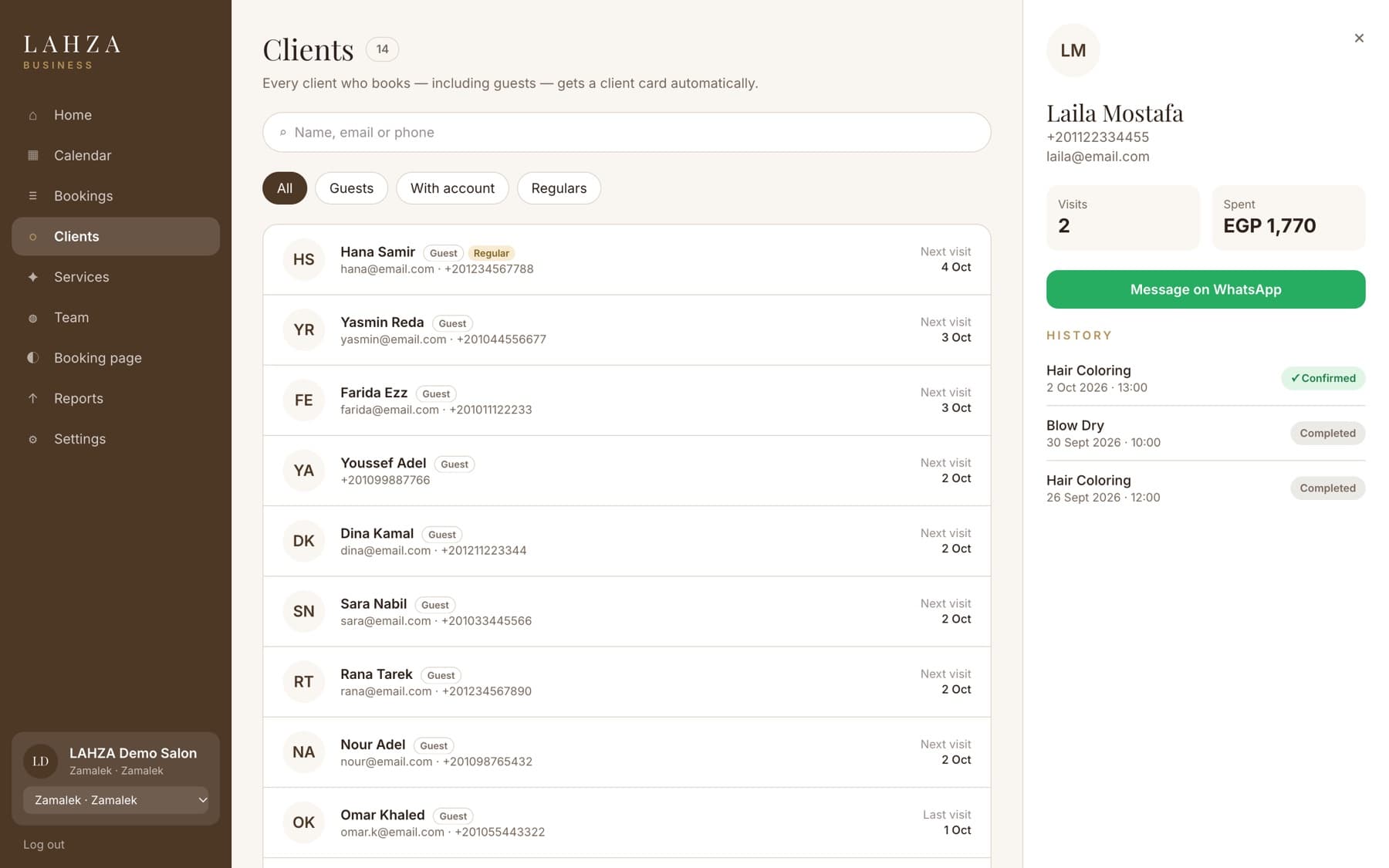Click the LM avatar in client panel
Viewport: 1389px width, 868px height.
click(x=1073, y=50)
